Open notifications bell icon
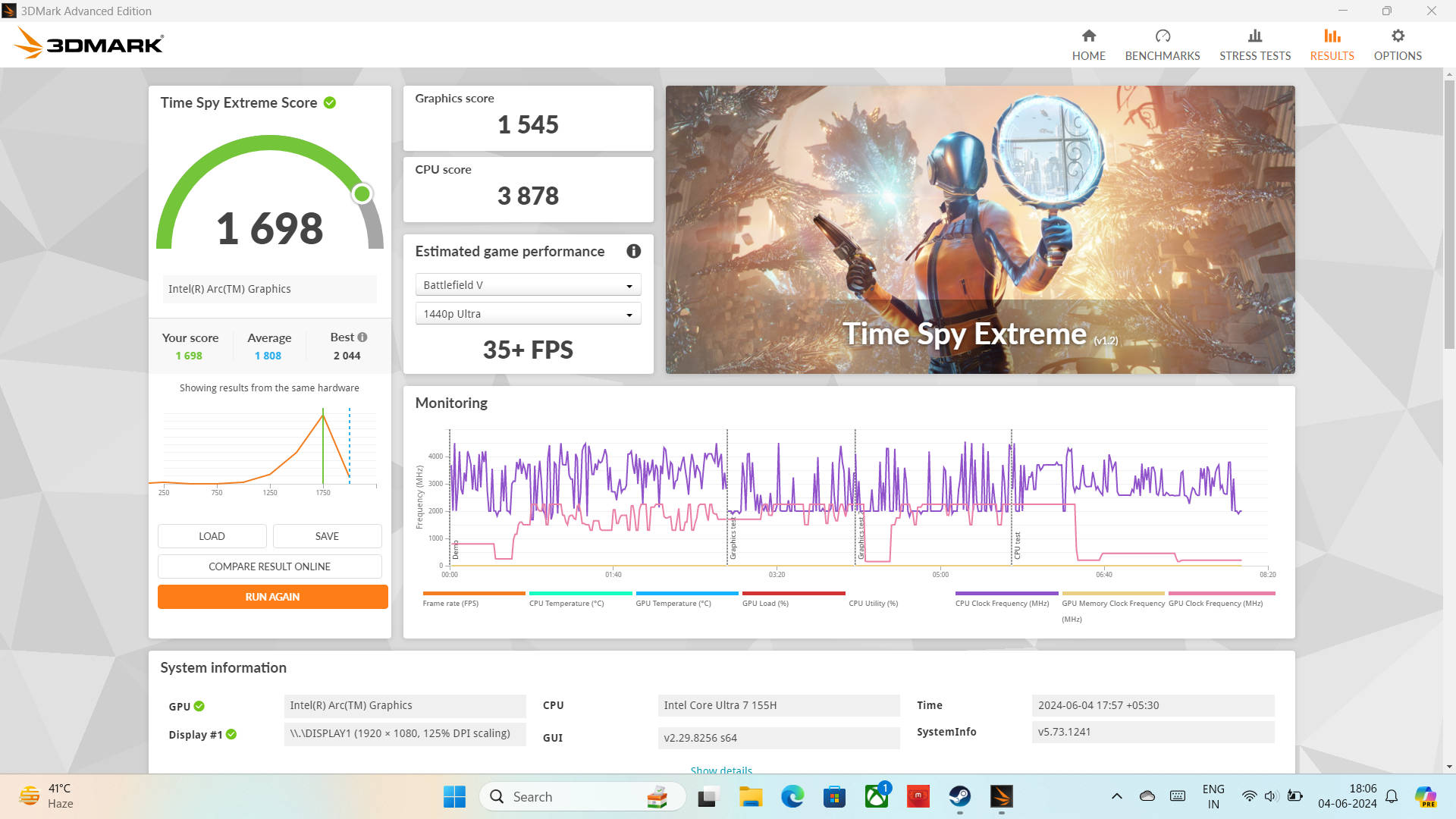 (x=1392, y=796)
